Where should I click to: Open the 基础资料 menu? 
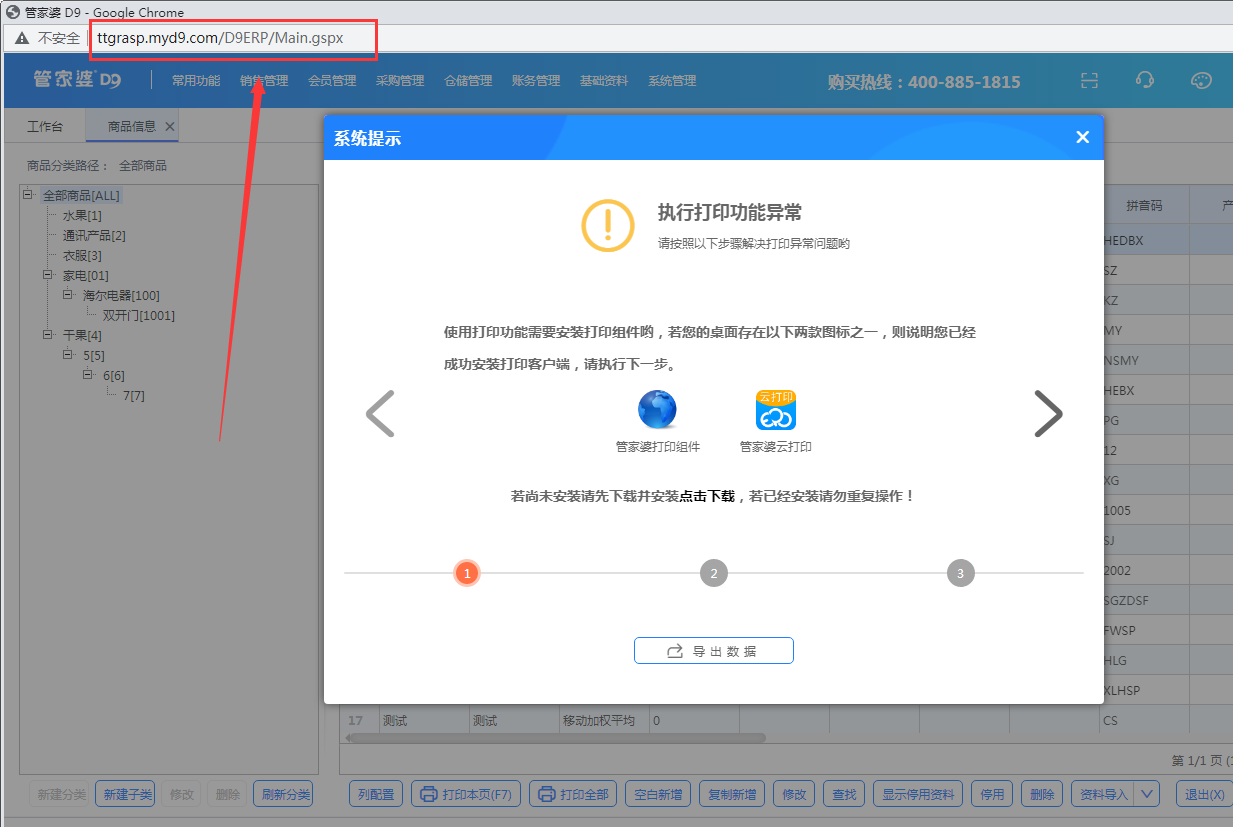coord(604,81)
